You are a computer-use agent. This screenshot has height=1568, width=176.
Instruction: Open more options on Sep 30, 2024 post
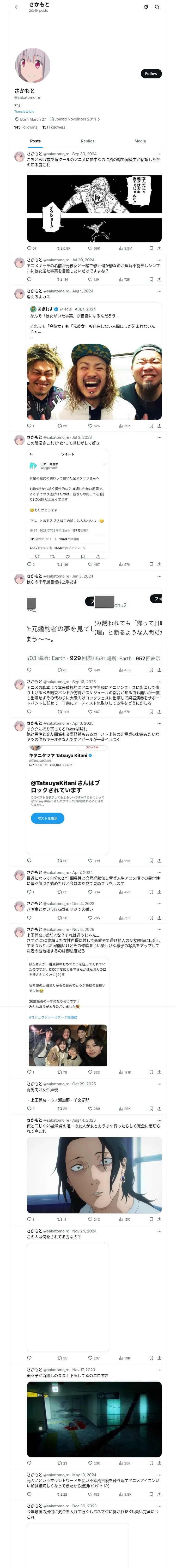159,154
